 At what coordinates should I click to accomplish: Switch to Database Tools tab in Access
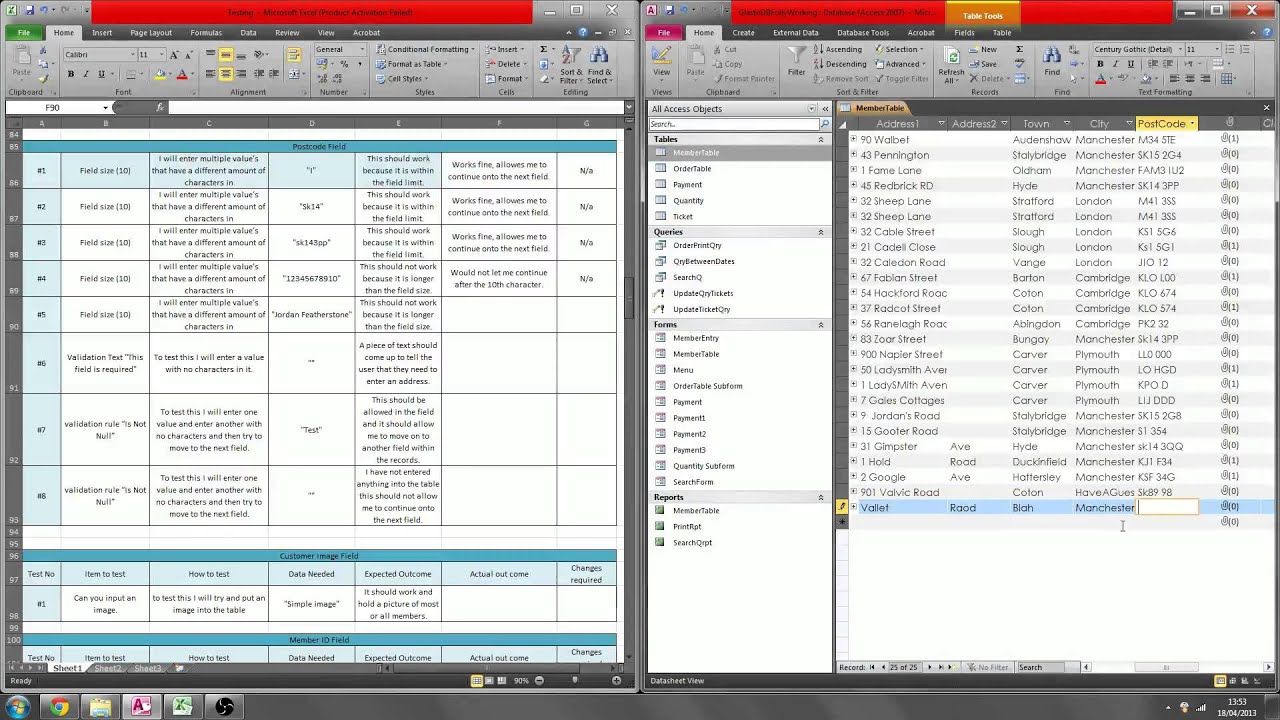coord(862,32)
